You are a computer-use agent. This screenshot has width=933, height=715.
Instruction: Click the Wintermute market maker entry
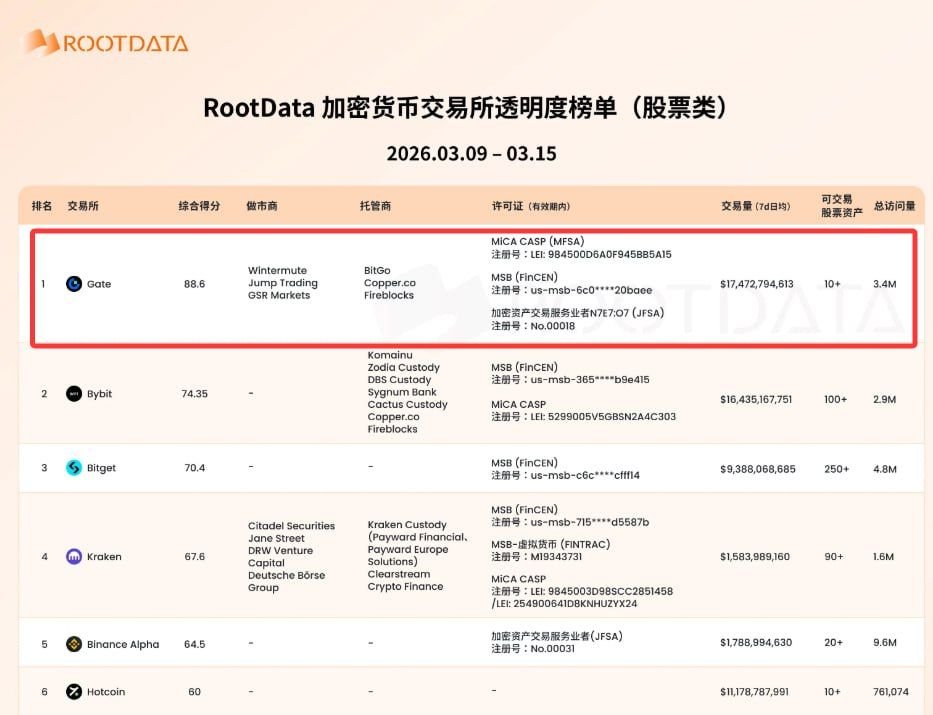pos(277,270)
